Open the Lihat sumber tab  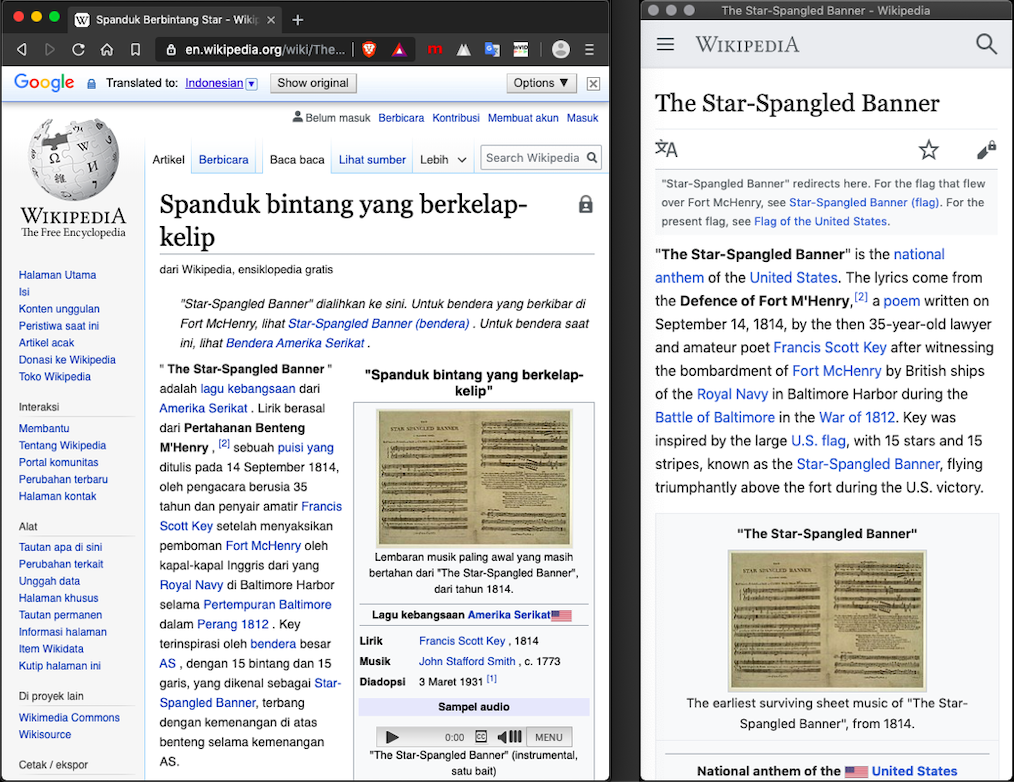click(x=372, y=160)
